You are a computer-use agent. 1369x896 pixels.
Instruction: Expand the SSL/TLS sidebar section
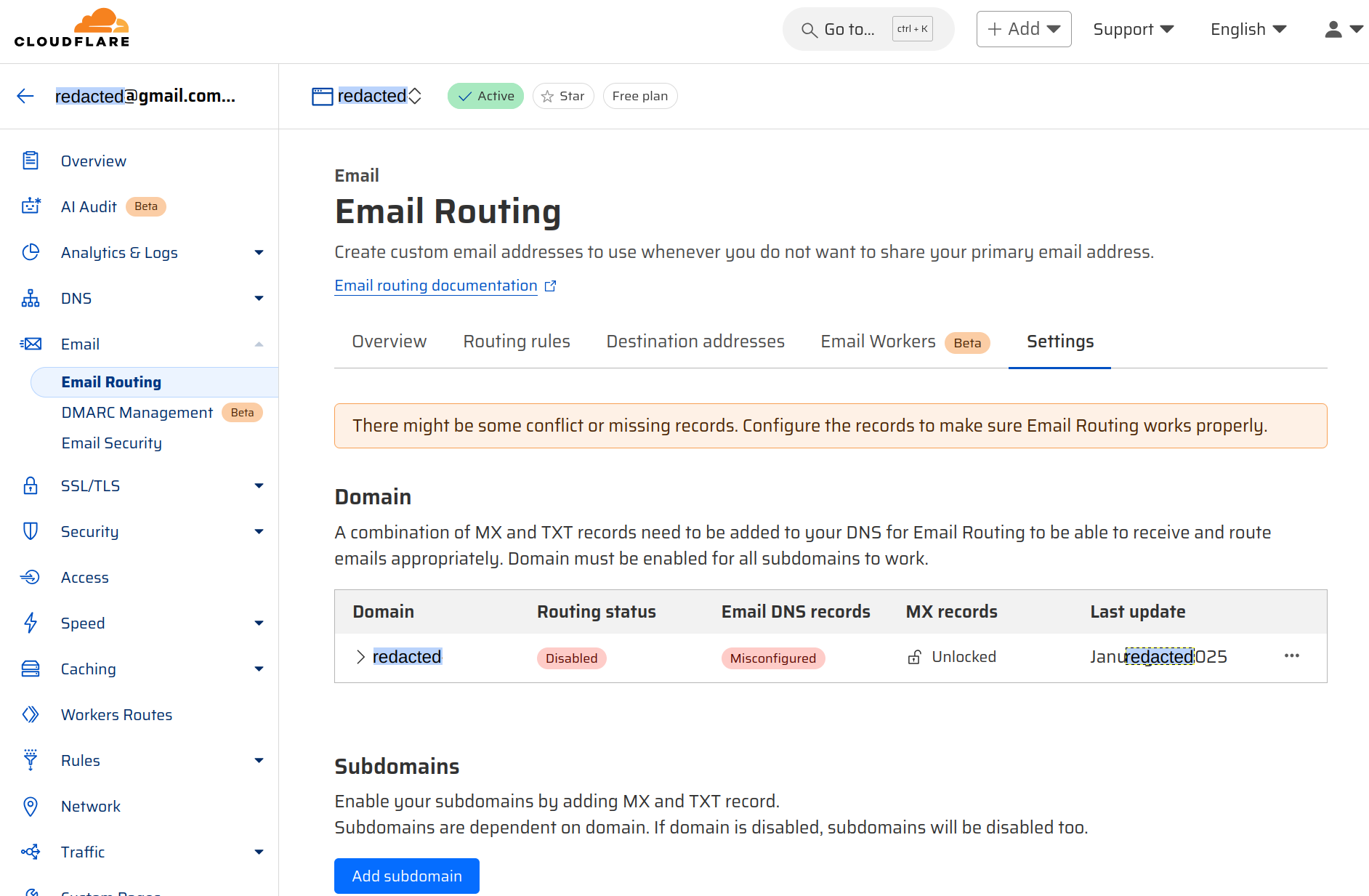click(259, 485)
